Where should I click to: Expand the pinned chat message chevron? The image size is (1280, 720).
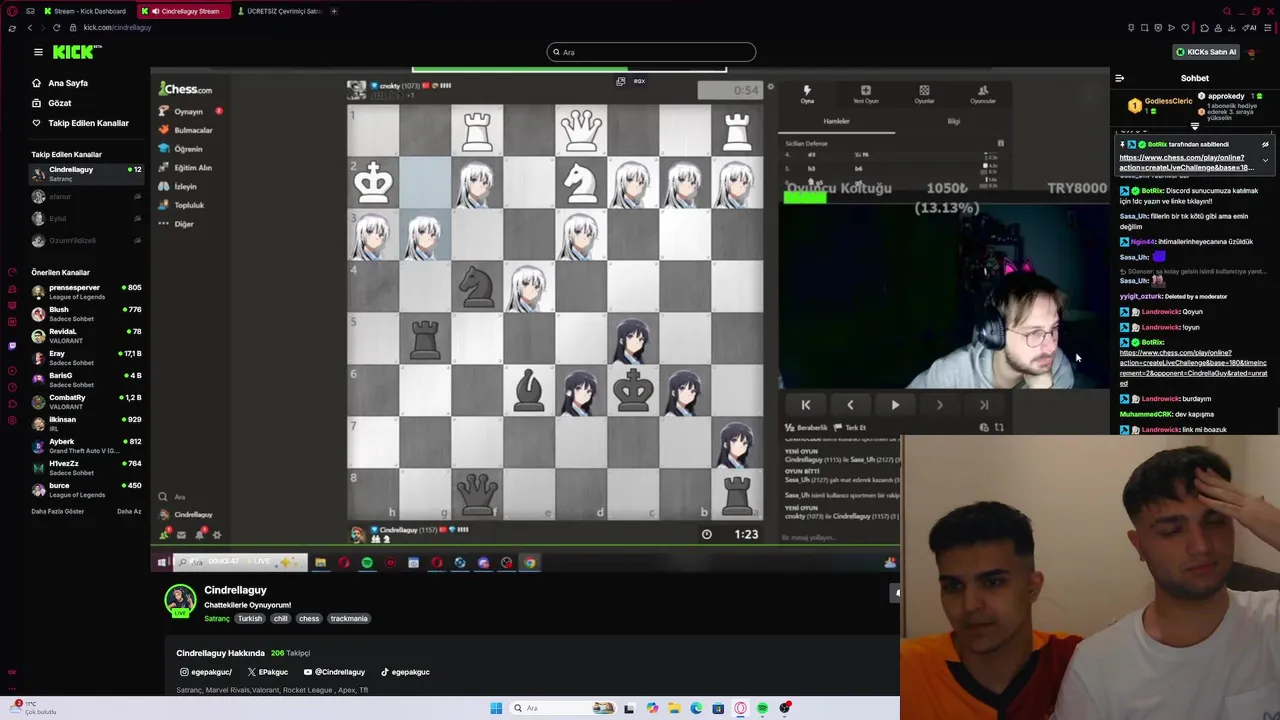1265,160
